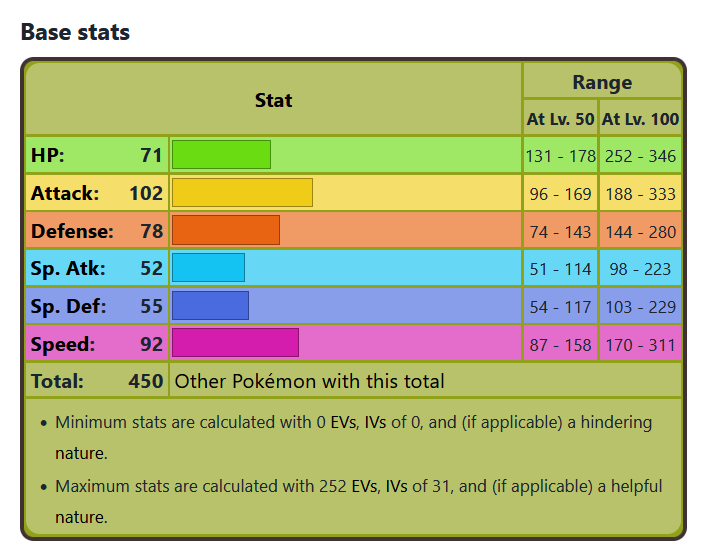Click the Defense stat label

click(x=72, y=231)
